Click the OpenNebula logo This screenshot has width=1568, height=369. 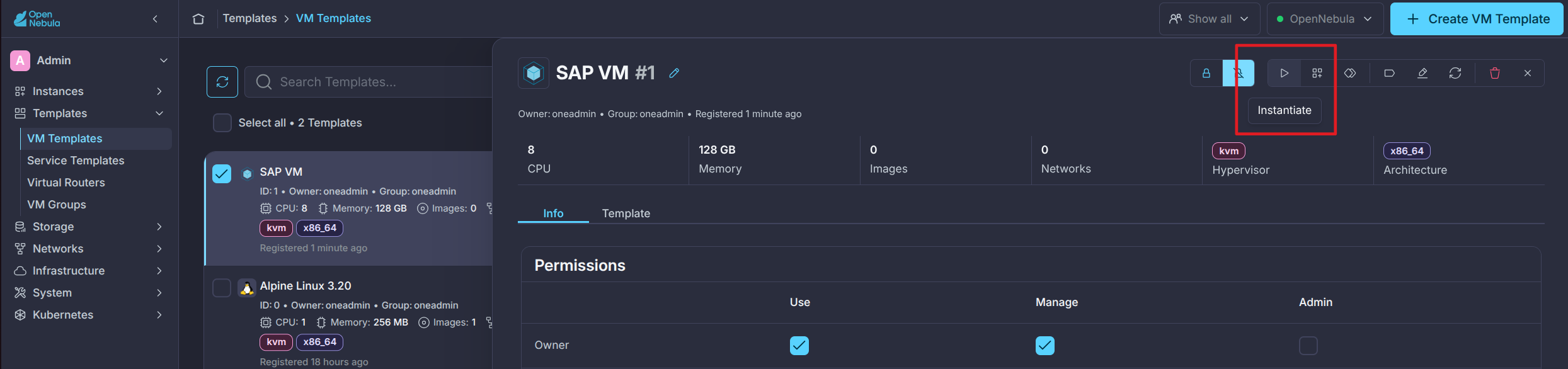point(37,19)
